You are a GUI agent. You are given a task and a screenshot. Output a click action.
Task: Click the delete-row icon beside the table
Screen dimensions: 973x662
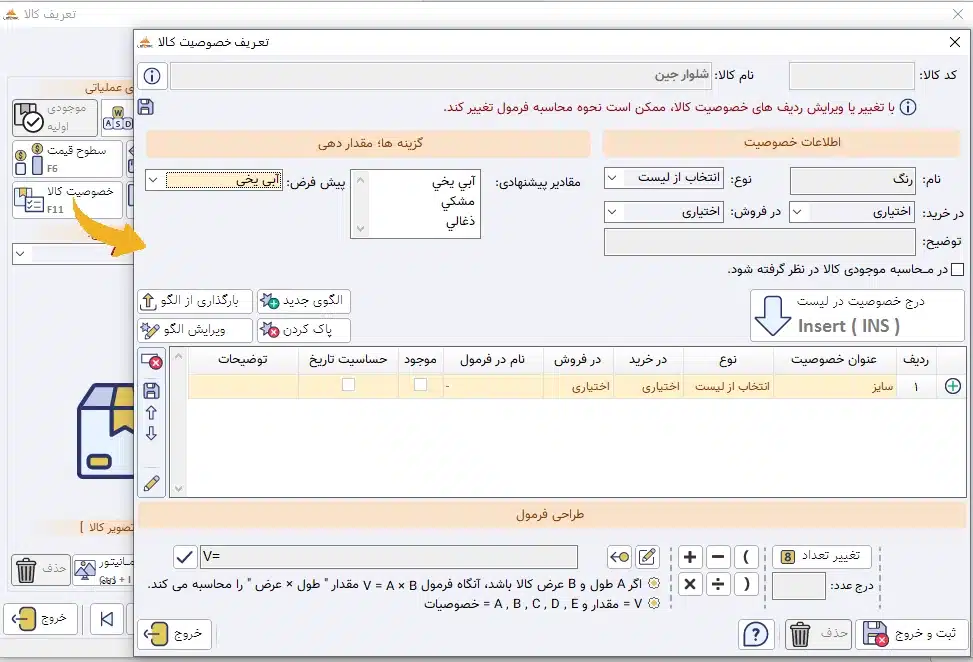click(151, 361)
